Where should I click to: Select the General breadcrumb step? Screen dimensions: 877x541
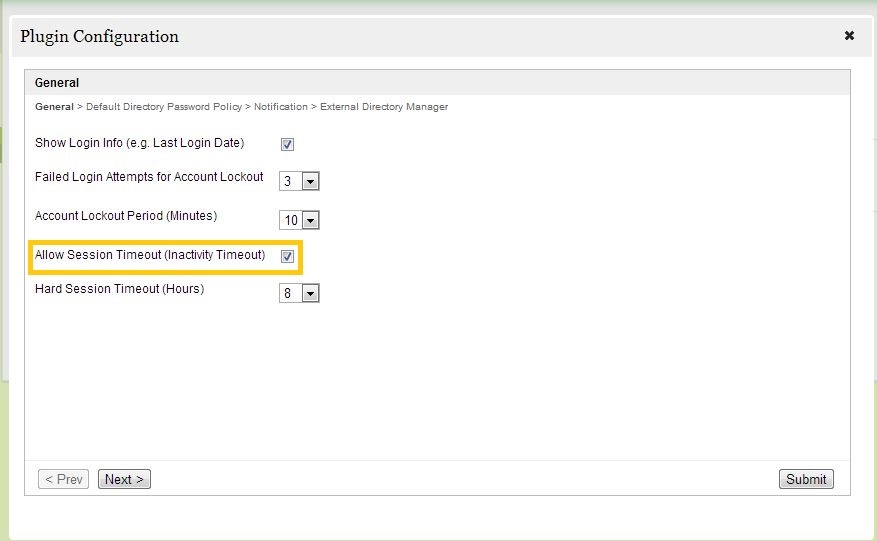point(54,106)
